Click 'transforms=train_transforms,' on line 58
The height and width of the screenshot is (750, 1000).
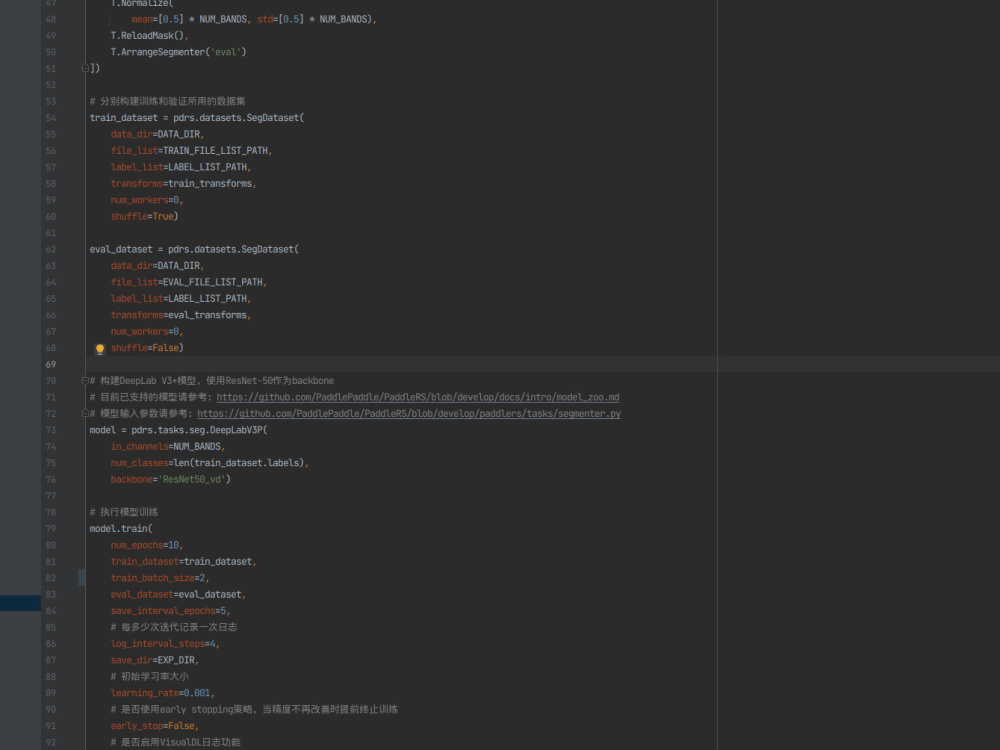click(x=184, y=184)
